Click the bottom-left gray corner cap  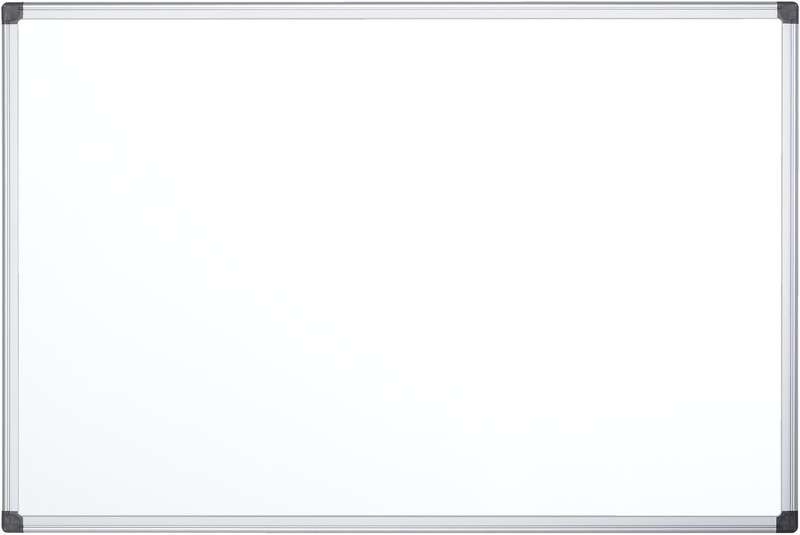pos(12,521)
